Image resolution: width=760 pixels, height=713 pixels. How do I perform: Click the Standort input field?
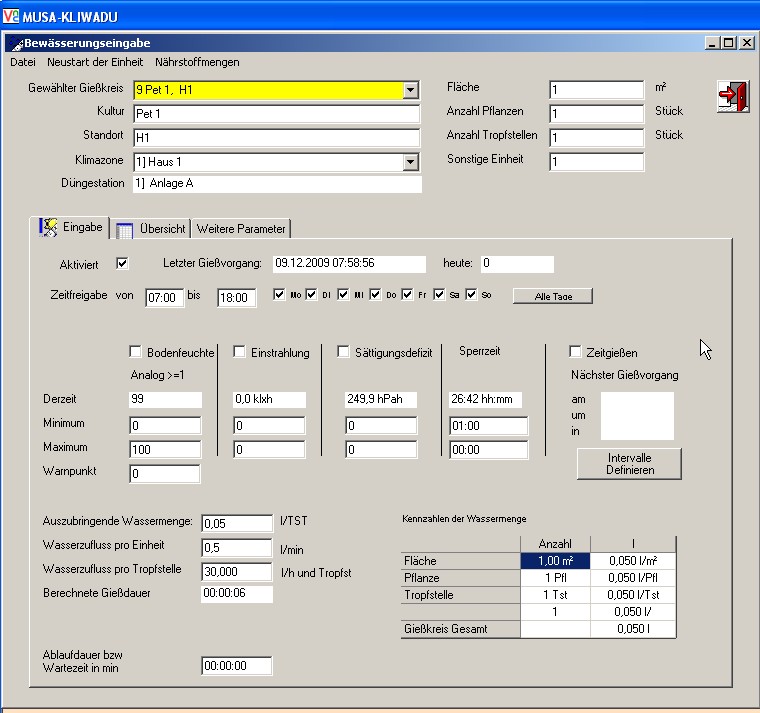pyautogui.click(x=277, y=138)
